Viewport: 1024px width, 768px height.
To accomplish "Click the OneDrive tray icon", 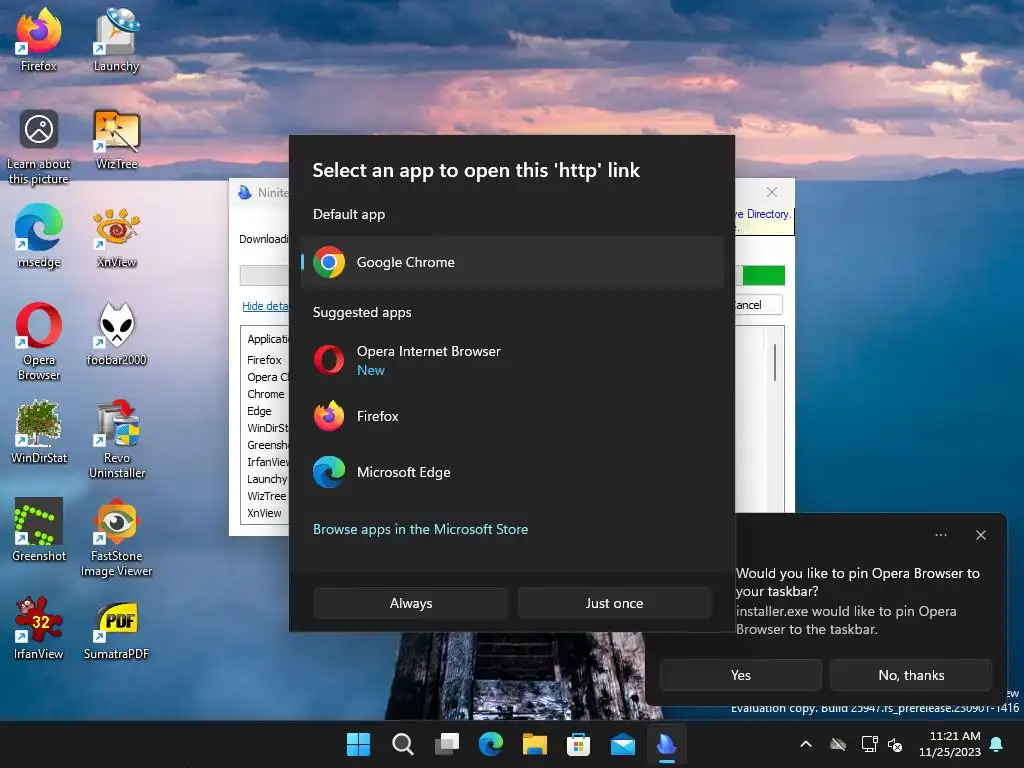I will tap(838, 744).
